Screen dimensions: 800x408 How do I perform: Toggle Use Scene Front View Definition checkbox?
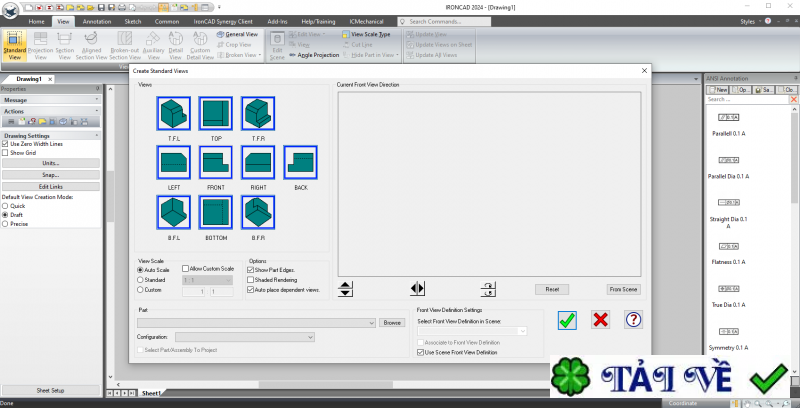(420, 352)
